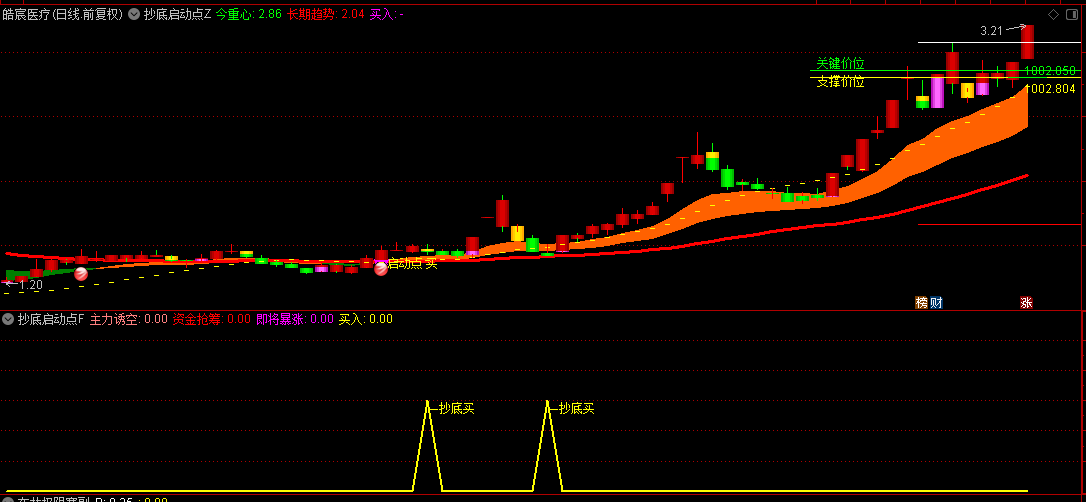This screenshot has width=1086, height=502.
Task: Click the yellow 买入: 0.00 readout
Action: click(x=366, y=319)
